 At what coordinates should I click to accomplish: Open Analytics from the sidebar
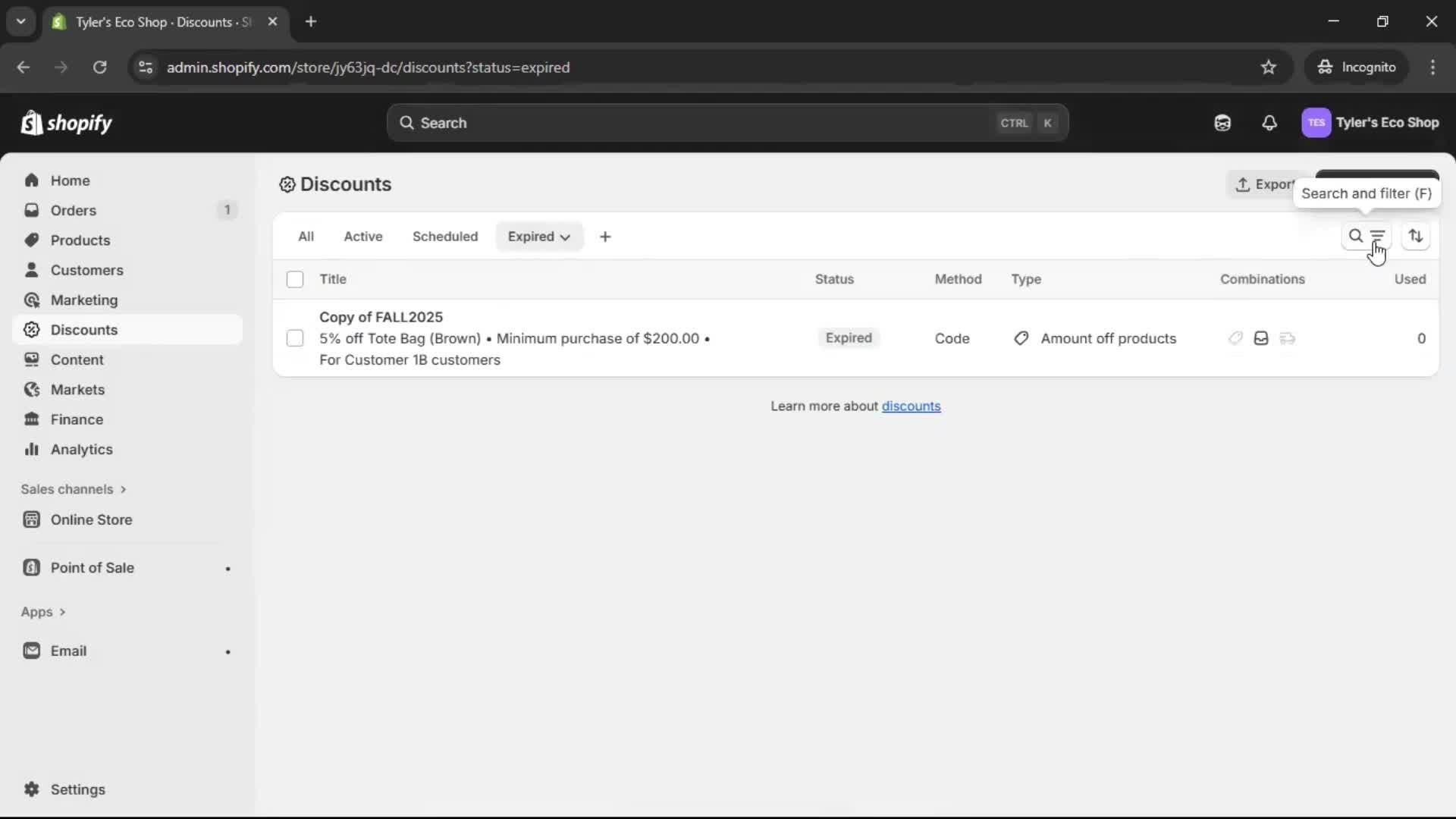(x=80, y=449)
